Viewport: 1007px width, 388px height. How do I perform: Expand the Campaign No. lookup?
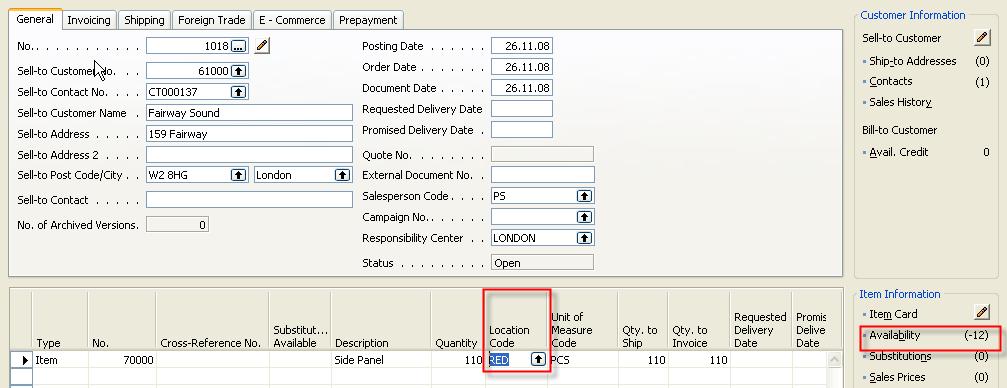pos(584,217)
